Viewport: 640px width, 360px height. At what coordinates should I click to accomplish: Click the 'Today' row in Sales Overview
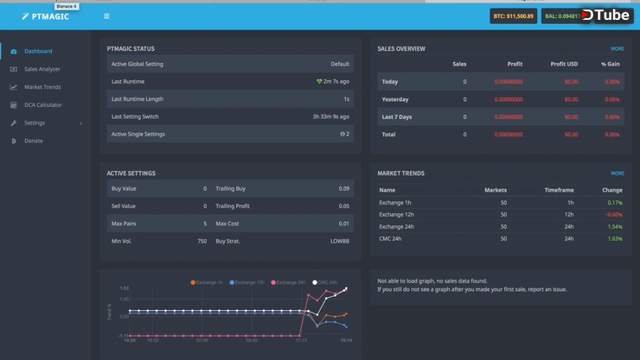click(501, 82)
